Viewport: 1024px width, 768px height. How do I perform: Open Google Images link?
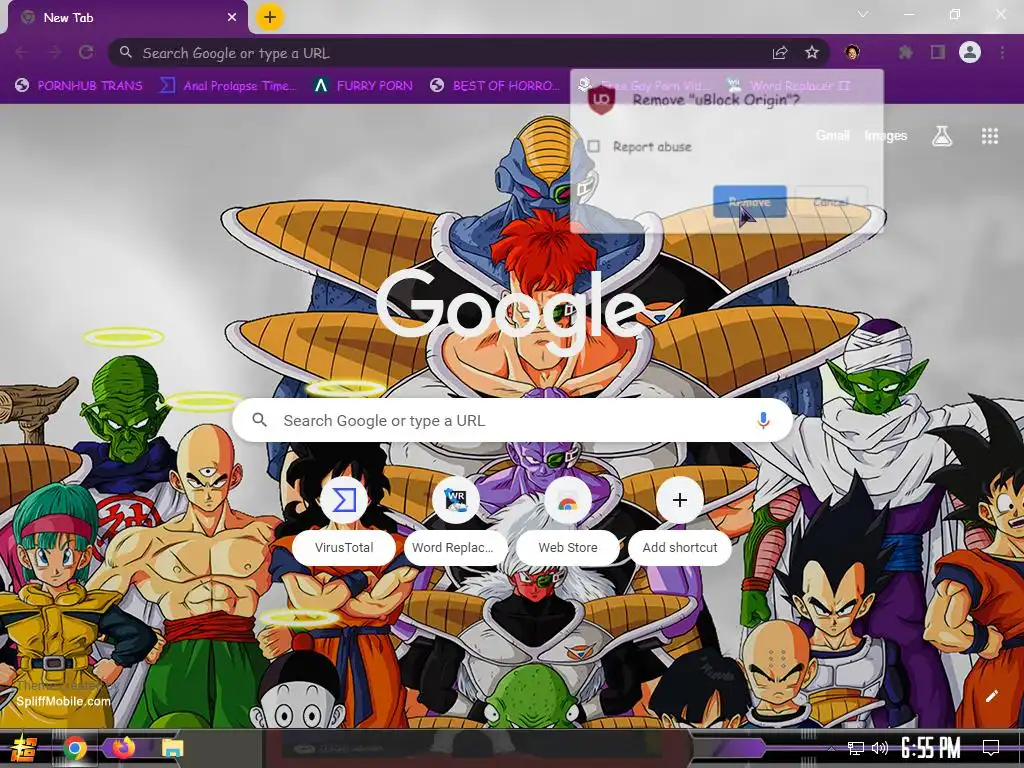[x=886, y=136]
